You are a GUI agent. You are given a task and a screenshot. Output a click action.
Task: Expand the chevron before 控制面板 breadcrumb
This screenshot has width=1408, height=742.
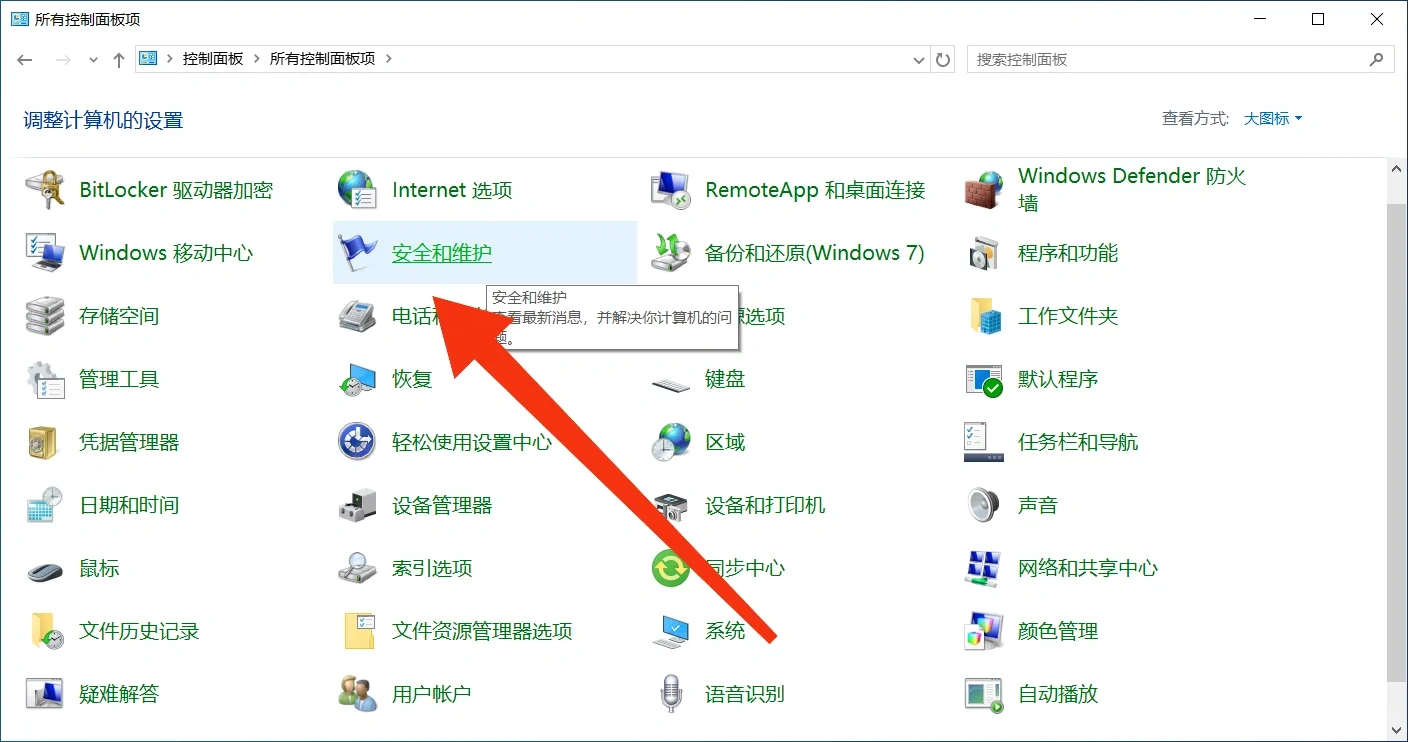pyautogui.click(x=170, y=59)
